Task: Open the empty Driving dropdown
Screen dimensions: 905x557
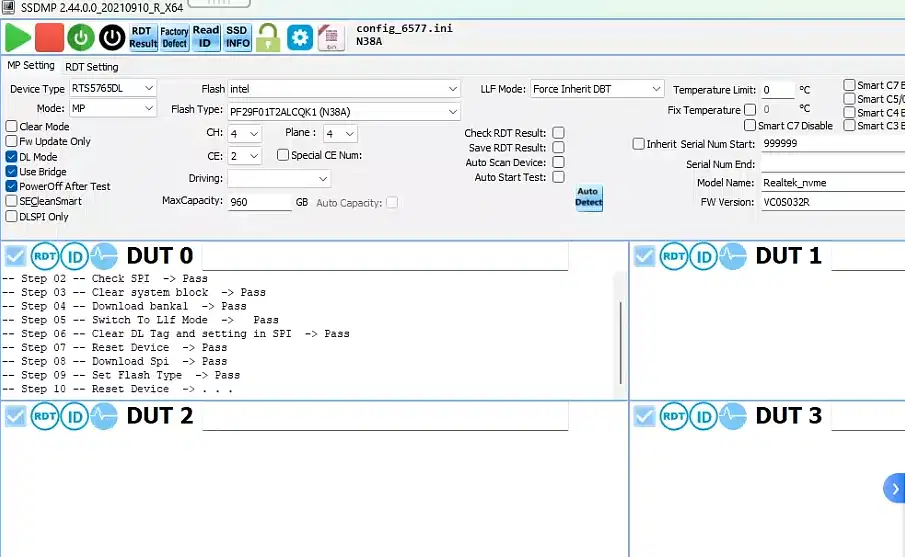Action: point(279,178)
